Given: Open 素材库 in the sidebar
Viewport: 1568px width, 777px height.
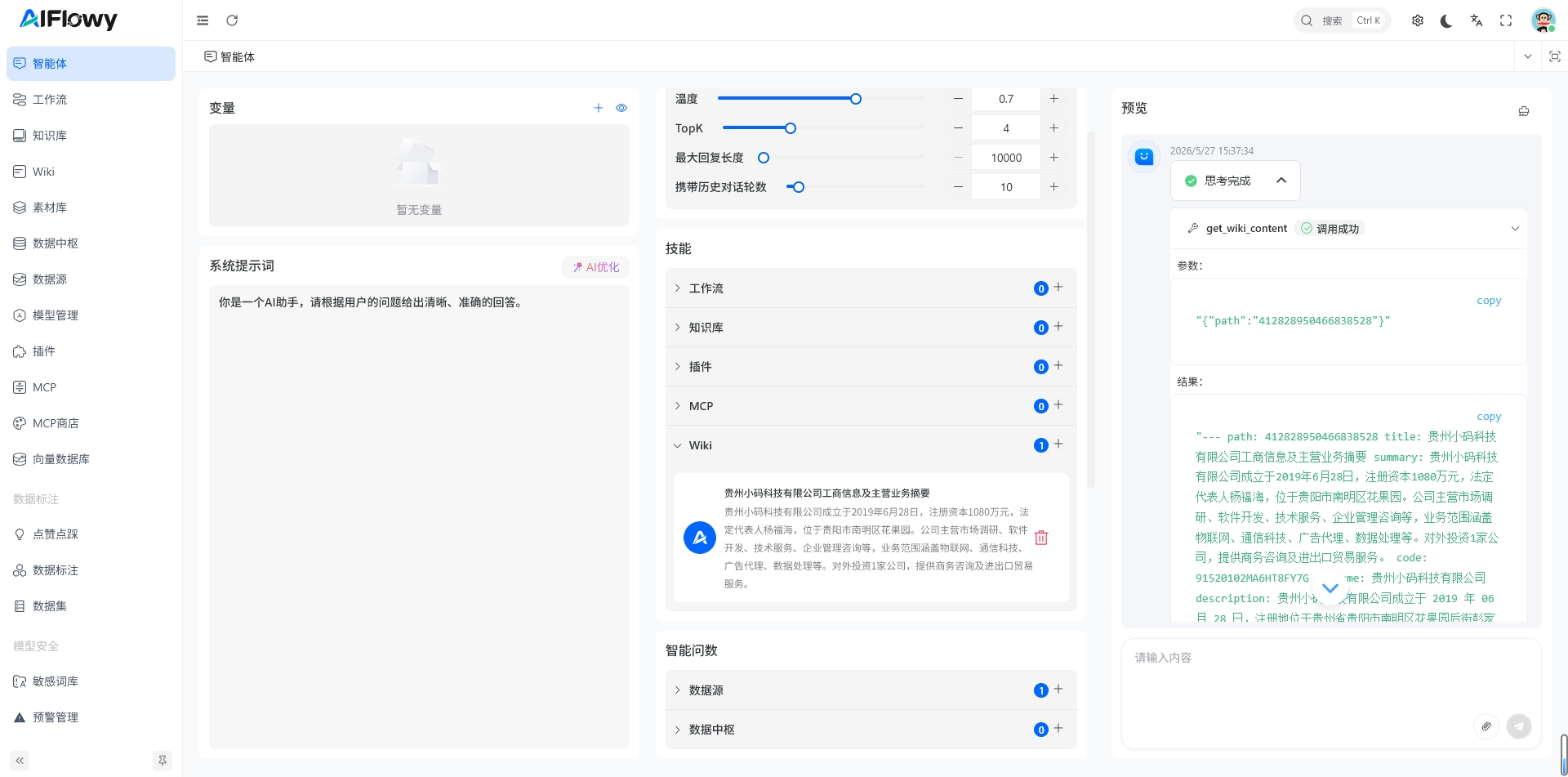Looking at the screenshot, I should (91, 208).
